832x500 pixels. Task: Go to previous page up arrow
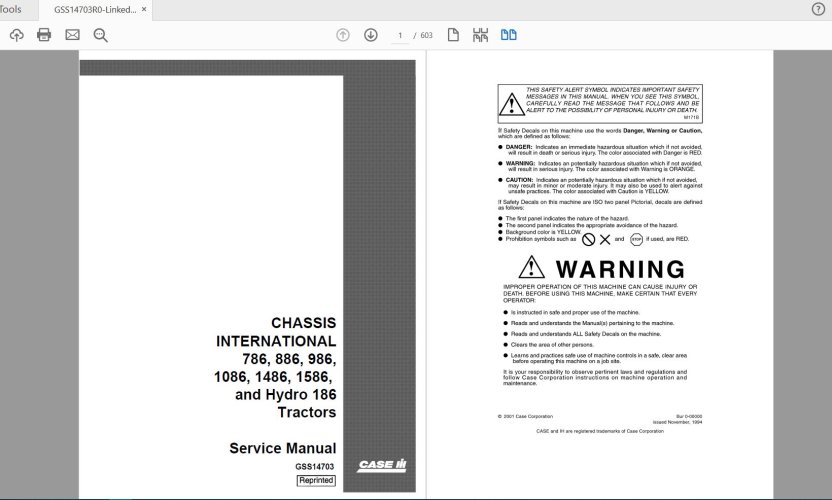pos(343,35)
